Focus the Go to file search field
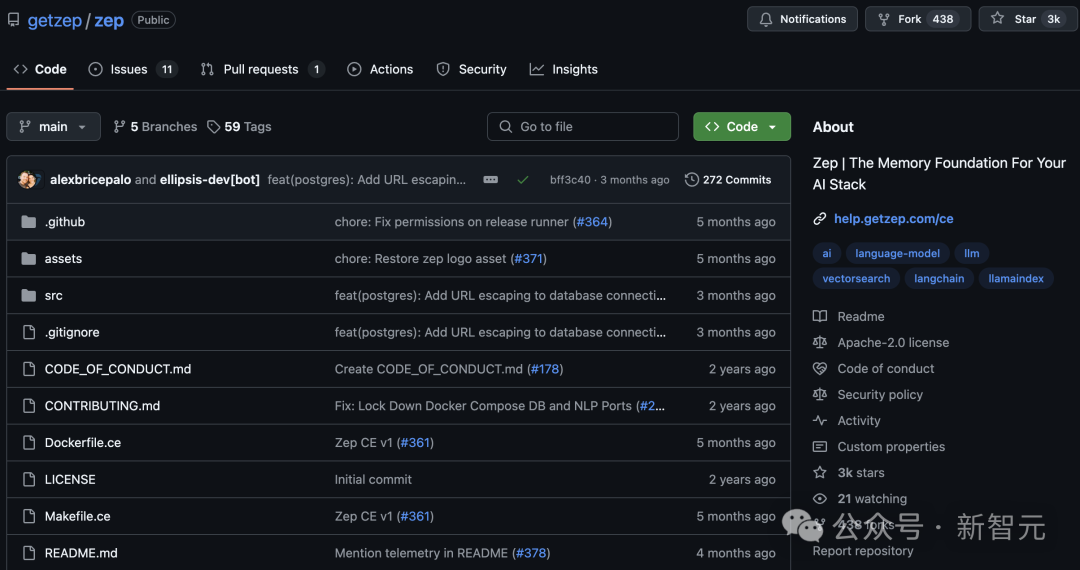This screenshot has height=570, width=1080. click(x=583, y=127)
